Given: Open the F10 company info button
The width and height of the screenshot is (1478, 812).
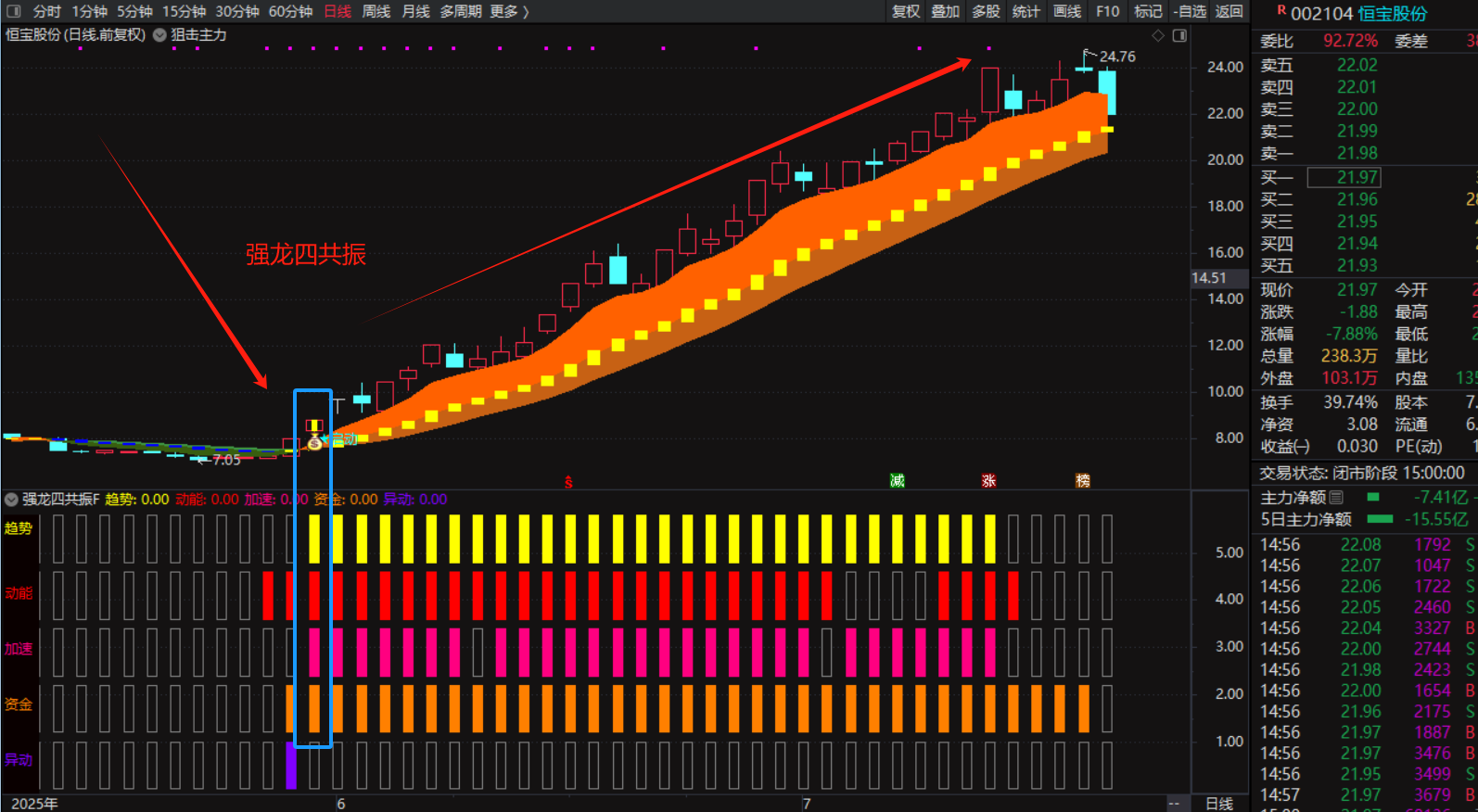Looking at the screenshot, I should coord(1107,11).
